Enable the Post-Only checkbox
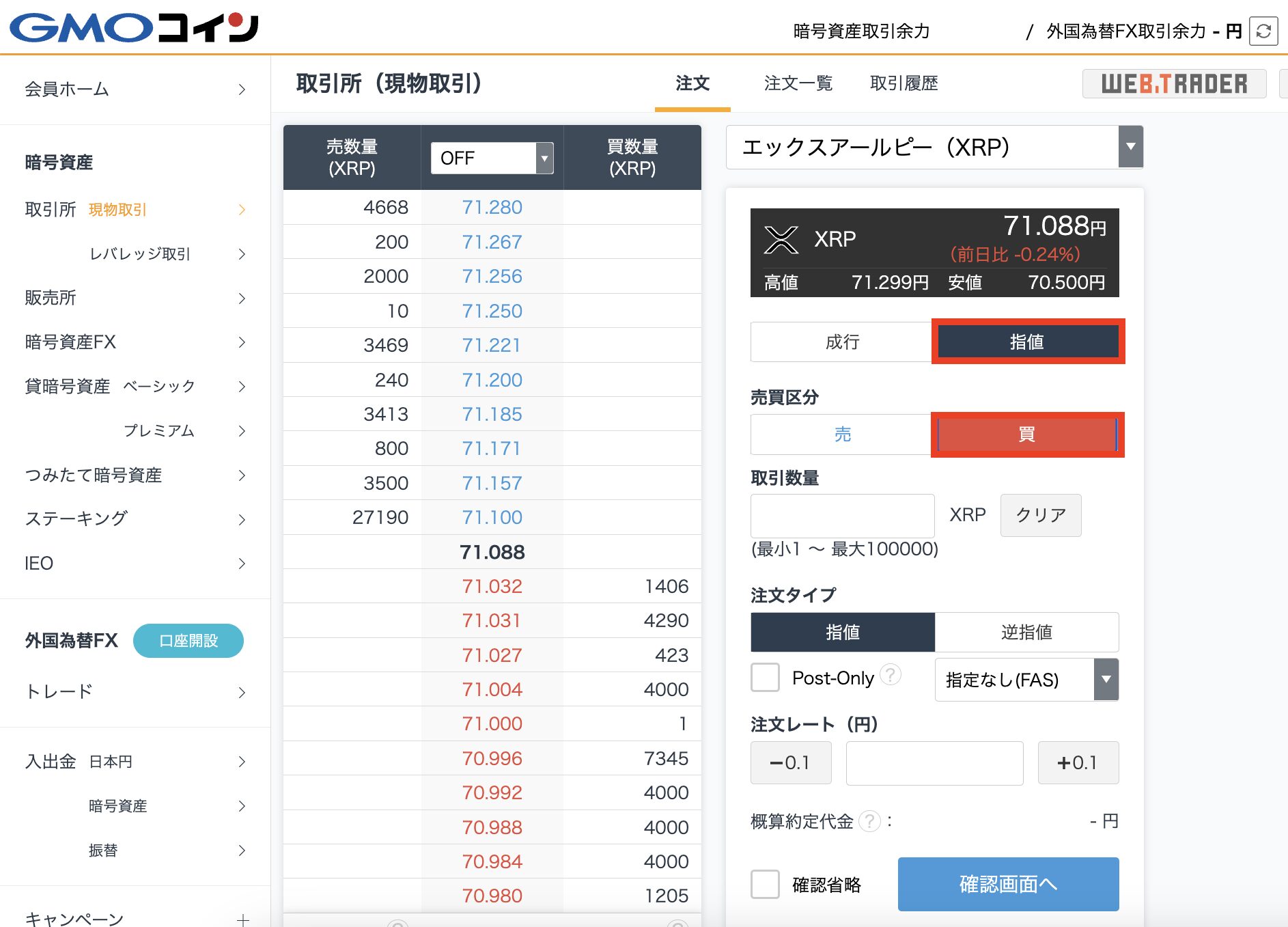This screenshot has height=927, width=1288. coord(765,678)
